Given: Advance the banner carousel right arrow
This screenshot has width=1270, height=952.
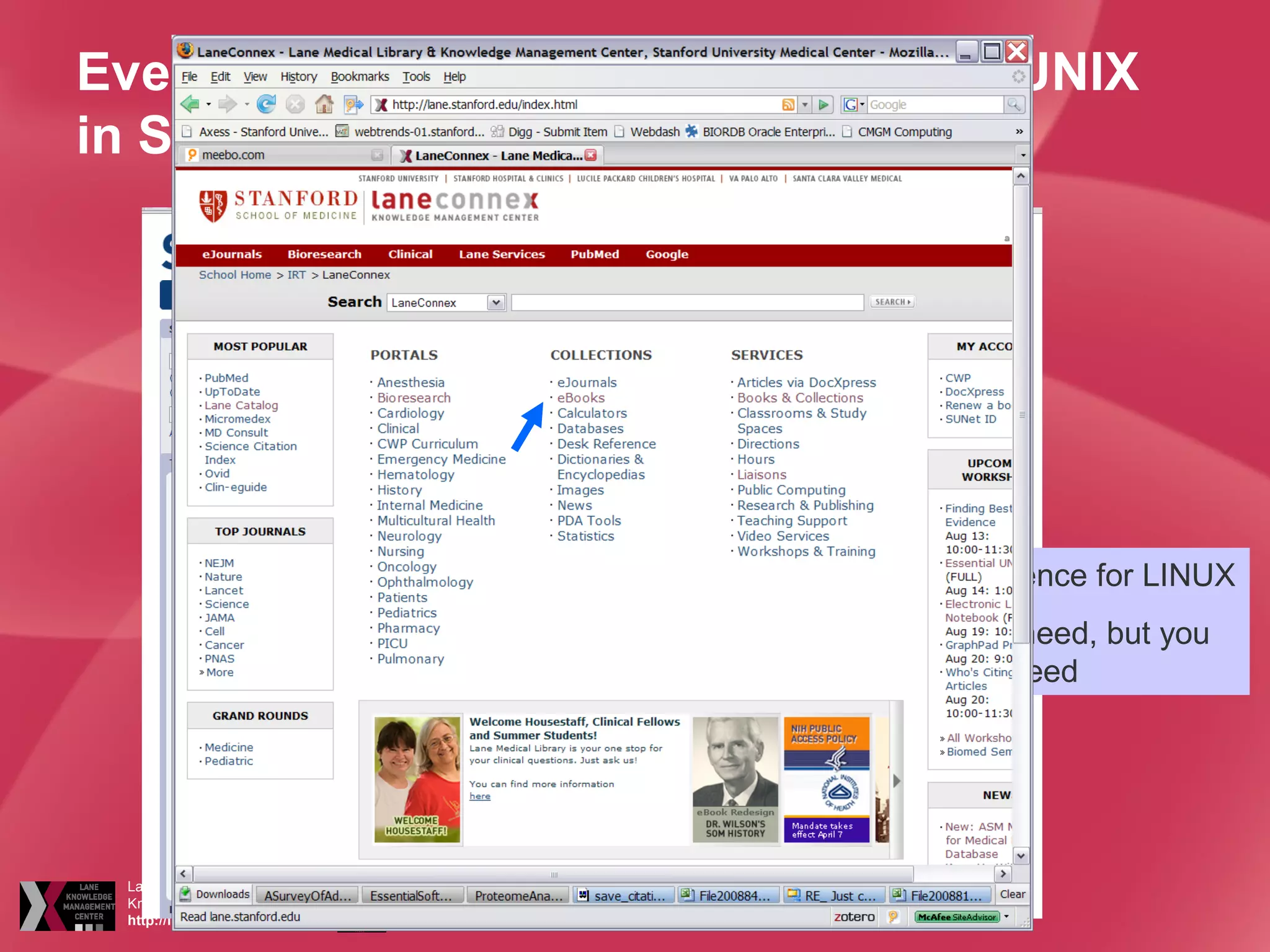Looking at the screenshot, I should (x=896, y=781).
